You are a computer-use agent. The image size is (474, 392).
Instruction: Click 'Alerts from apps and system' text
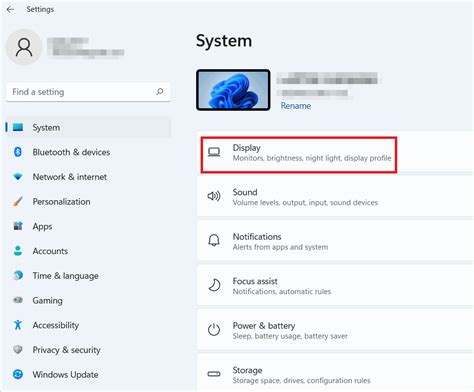pos(280,247)
